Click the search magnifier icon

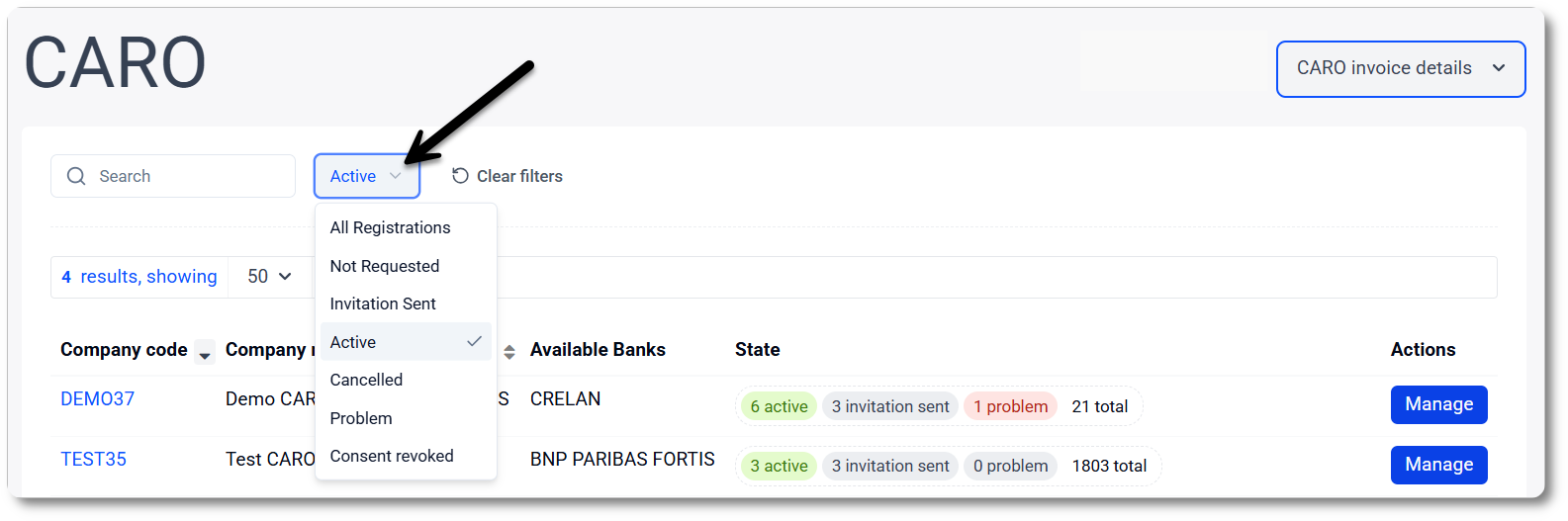click(76, 176)
